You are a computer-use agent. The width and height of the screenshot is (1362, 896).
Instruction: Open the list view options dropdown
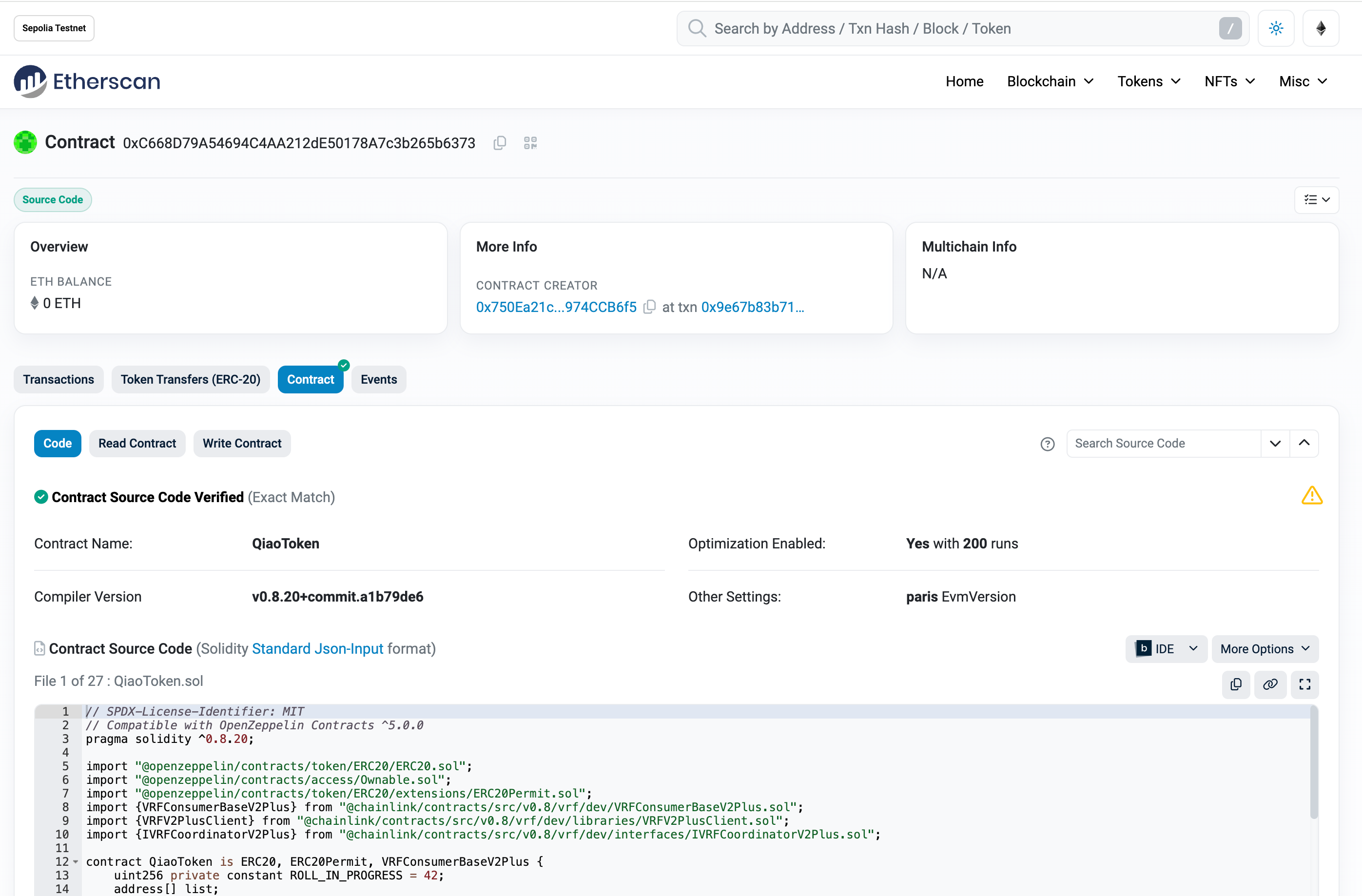[1316, 200]
